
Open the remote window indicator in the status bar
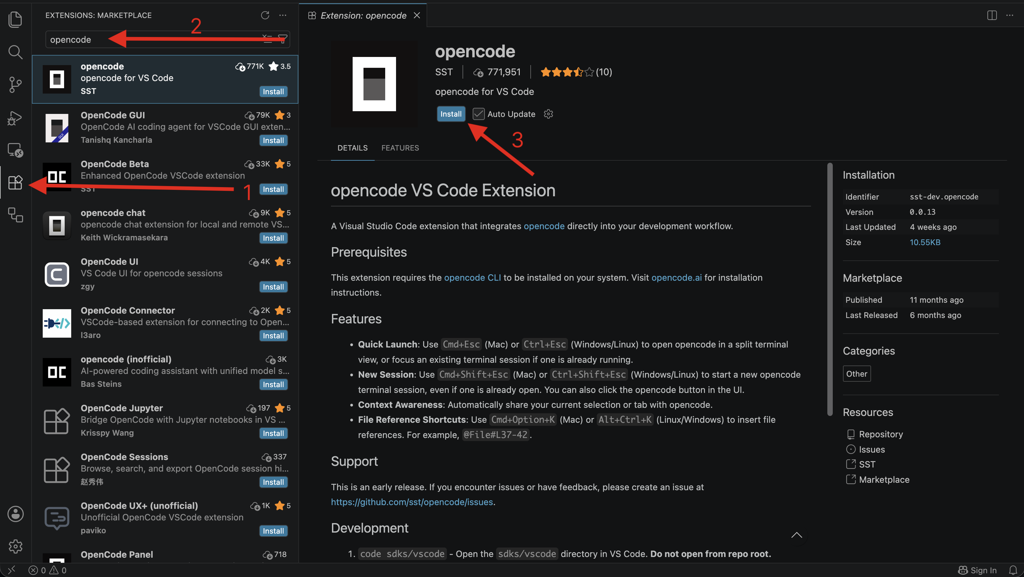(x=11, y=570)
